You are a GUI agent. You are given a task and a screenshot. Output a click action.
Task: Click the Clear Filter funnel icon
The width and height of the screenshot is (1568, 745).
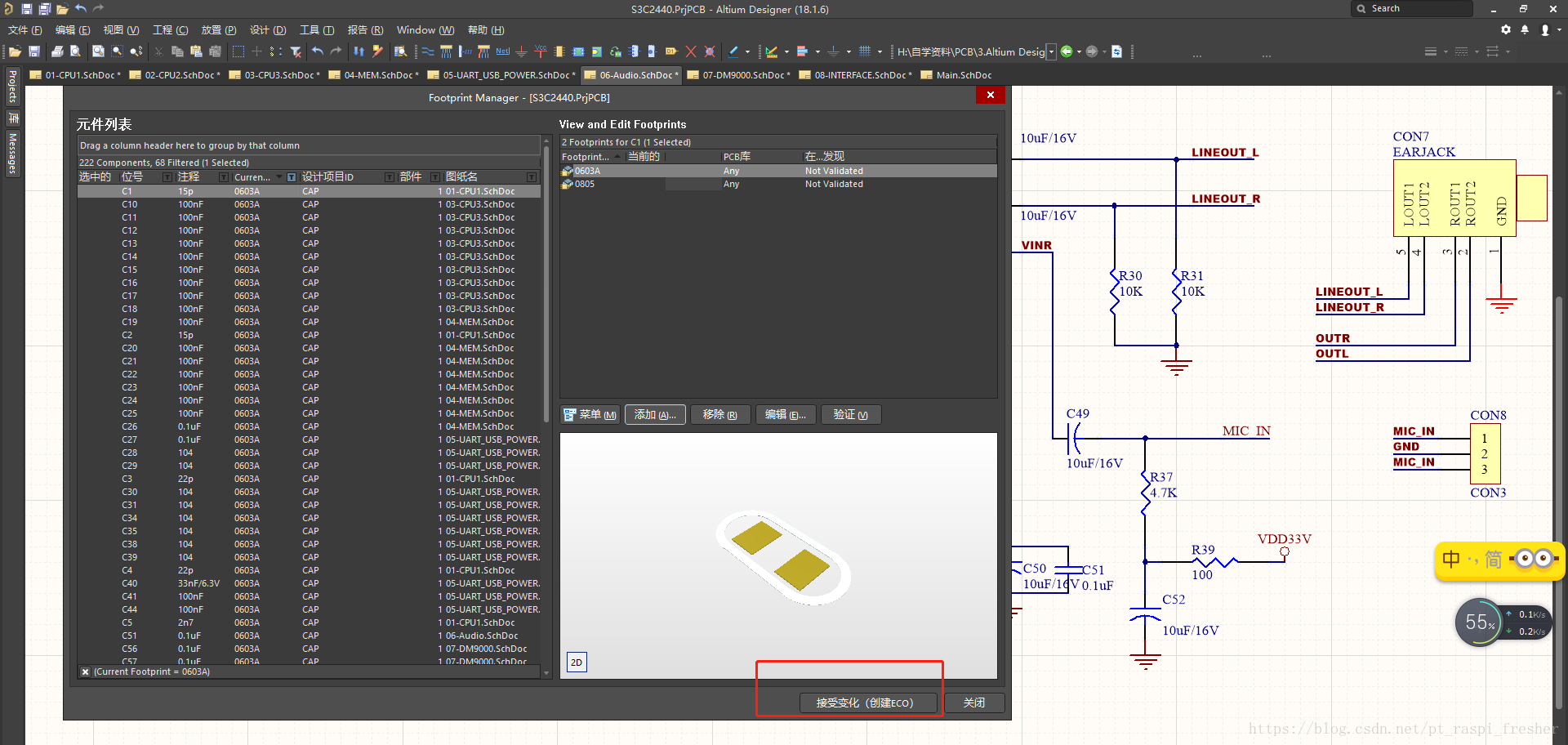pyautogui.click(x=296, y=51)
